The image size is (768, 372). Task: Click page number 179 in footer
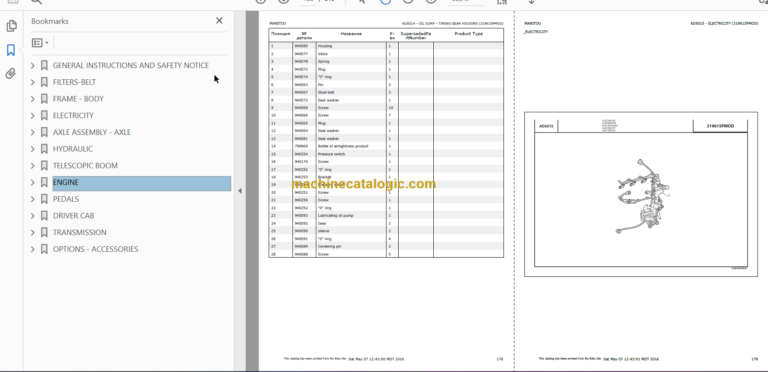(x=754, y=359)
